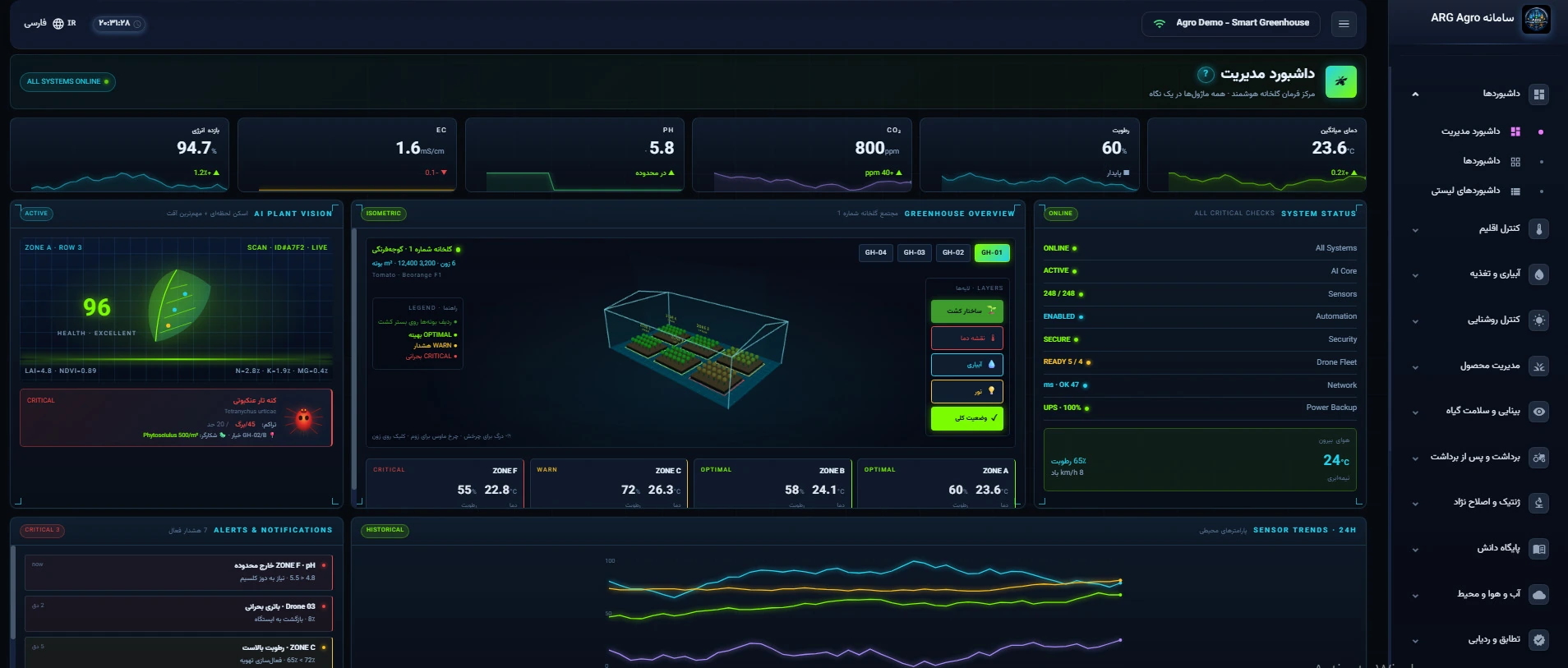This screenshot has height=668, width=1568.
Task: Click the sun icon for کنترل روشنایی
Action: (1539, 320)
